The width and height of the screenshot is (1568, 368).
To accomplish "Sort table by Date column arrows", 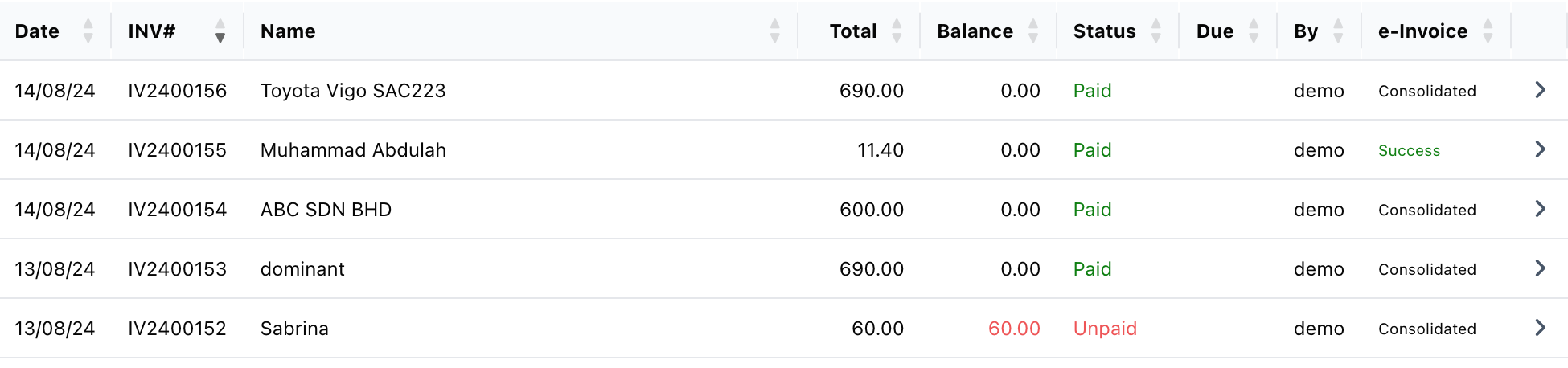I will click(88, 31).
